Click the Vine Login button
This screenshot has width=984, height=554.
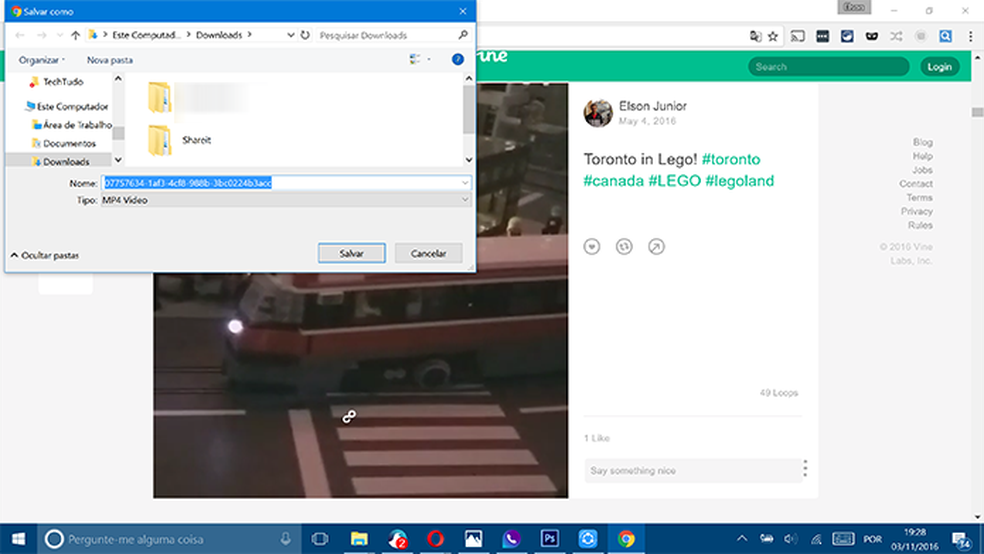tap(939, 67)
